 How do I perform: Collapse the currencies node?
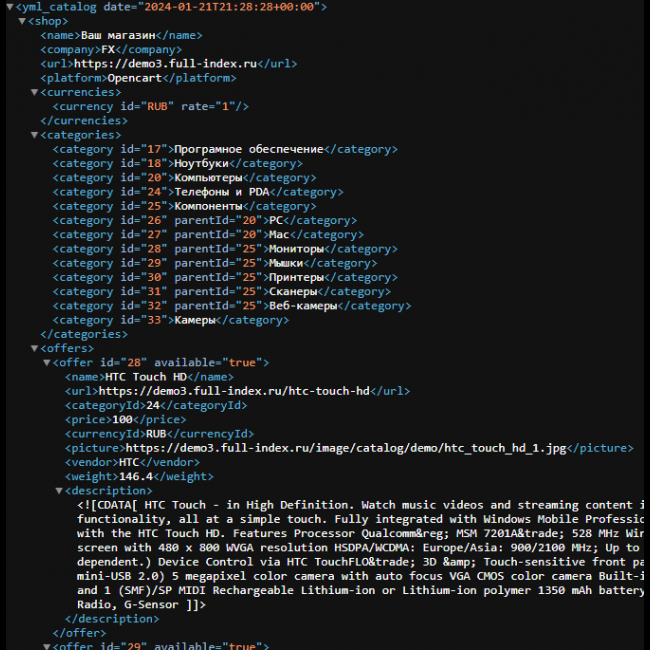pos(34,92)
